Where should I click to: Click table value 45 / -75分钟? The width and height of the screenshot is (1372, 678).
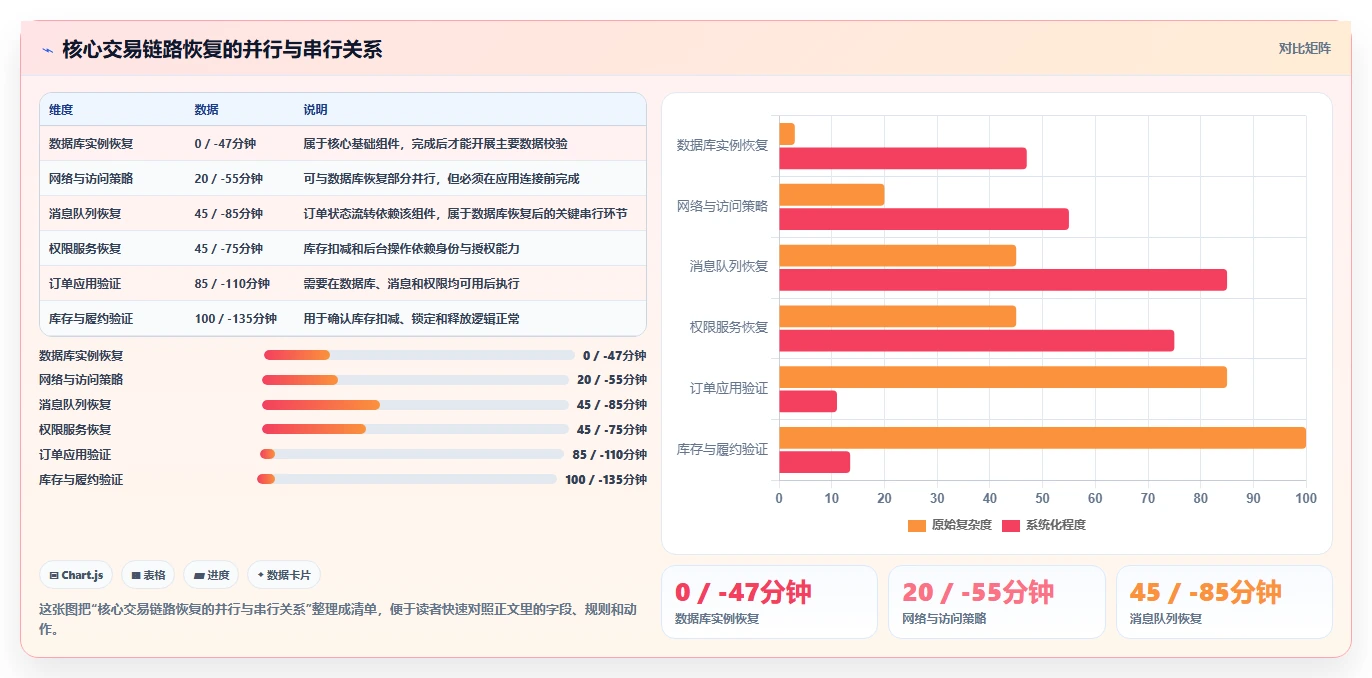tap(229, 249)
